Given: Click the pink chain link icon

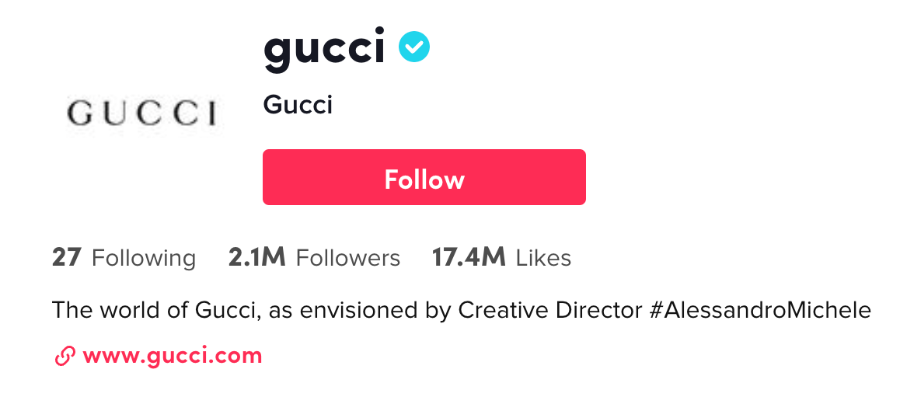Looking at the screenshot, I should pyautogui.click(x=65, y=356).
